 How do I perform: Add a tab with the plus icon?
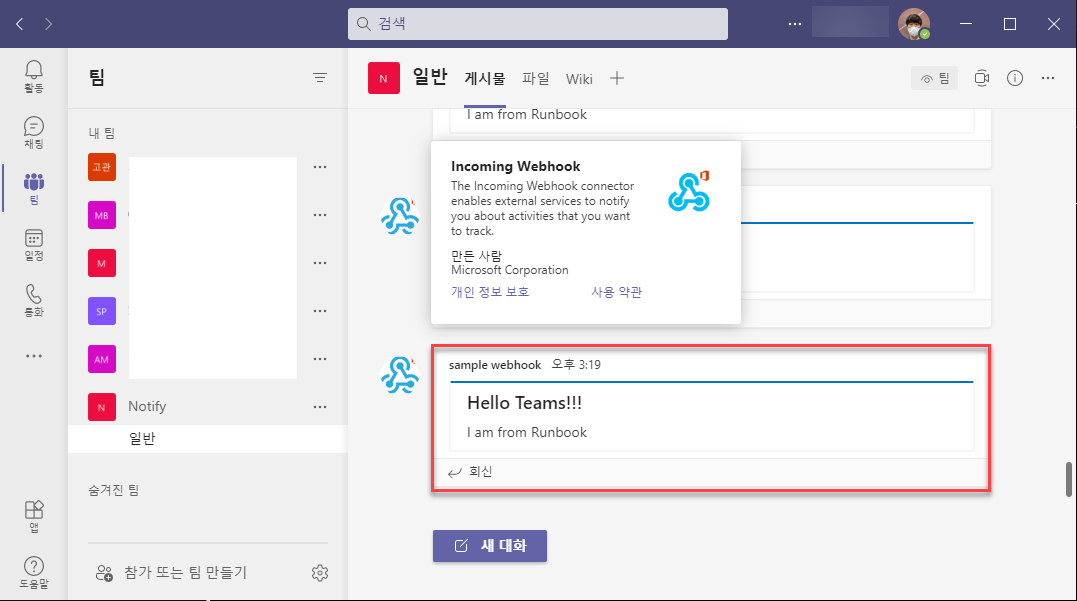click(617, 78)
